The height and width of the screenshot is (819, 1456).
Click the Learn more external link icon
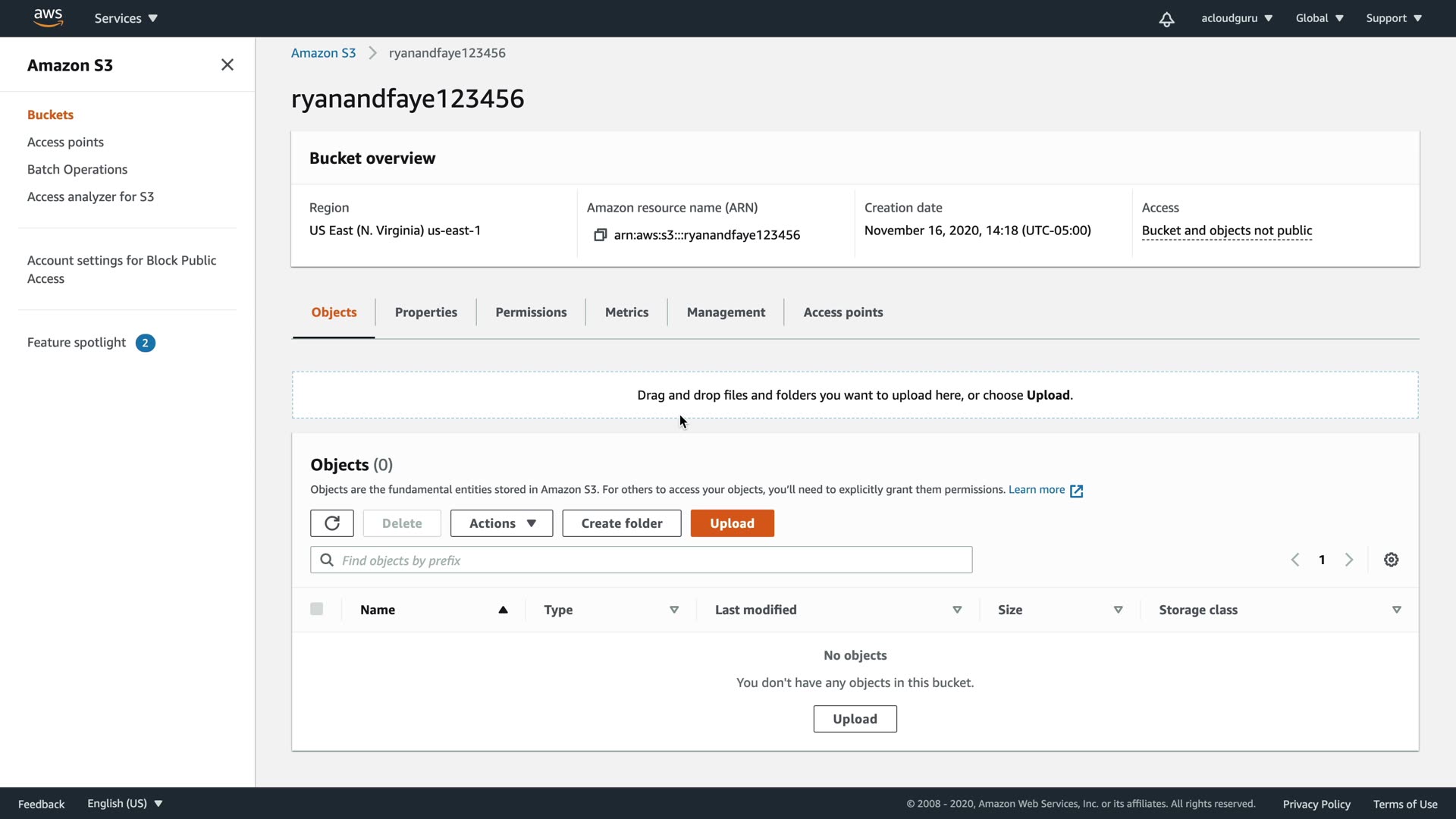tap(1076, 491)
